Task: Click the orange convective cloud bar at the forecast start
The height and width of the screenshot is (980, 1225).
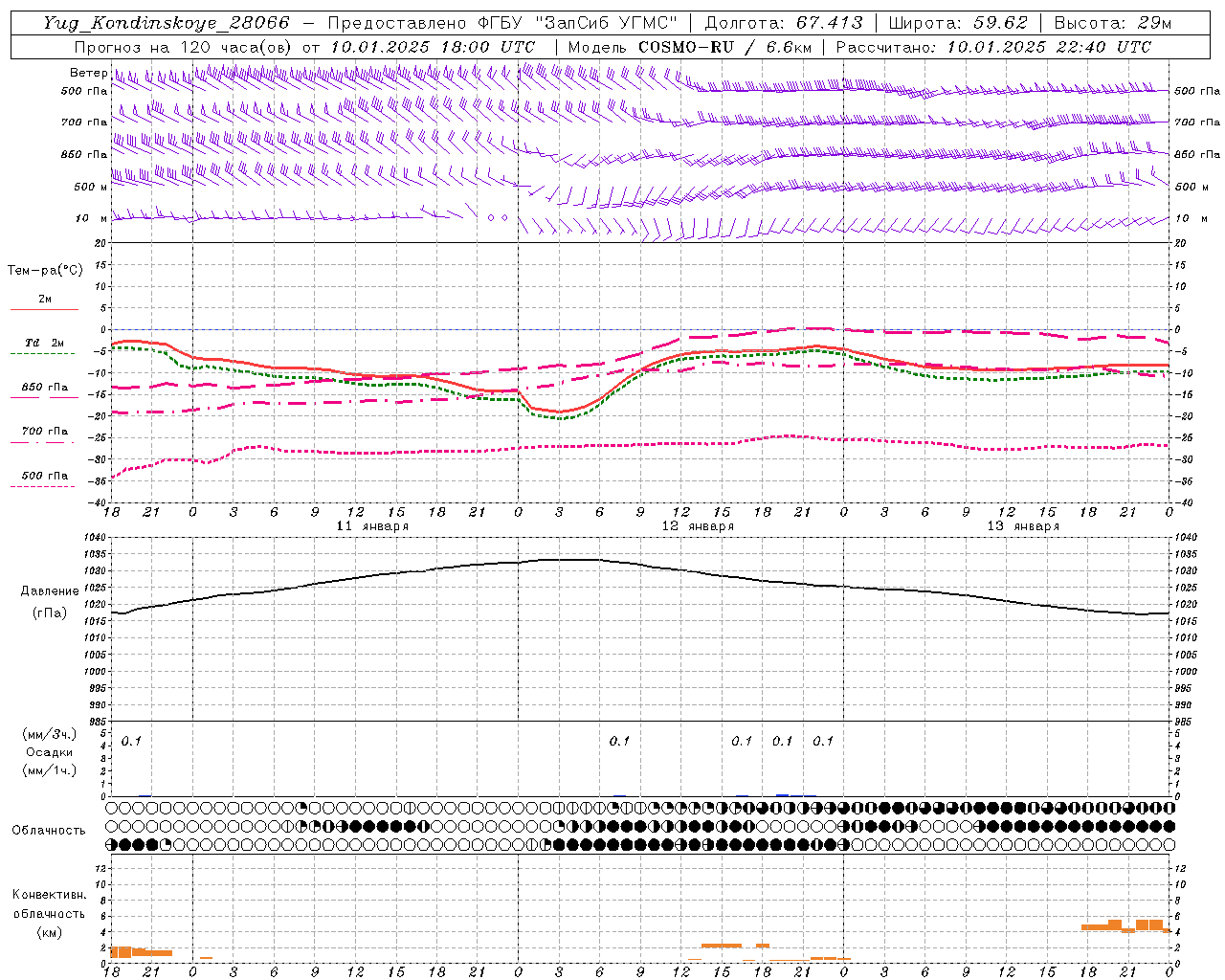Action: [x=121, y=952]
